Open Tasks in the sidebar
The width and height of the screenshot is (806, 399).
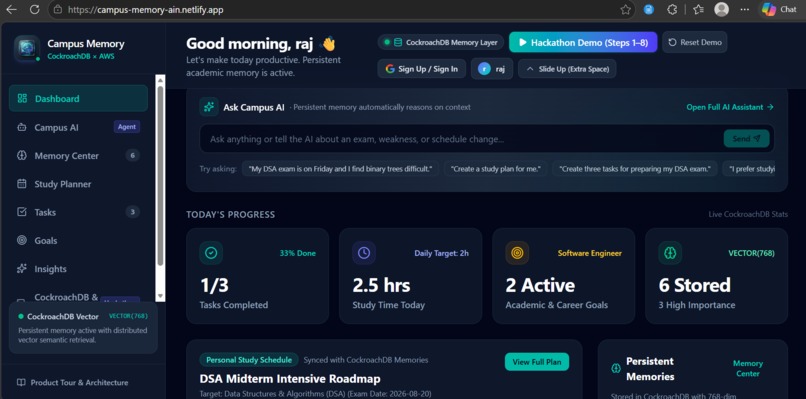click(x=78, y=212)
